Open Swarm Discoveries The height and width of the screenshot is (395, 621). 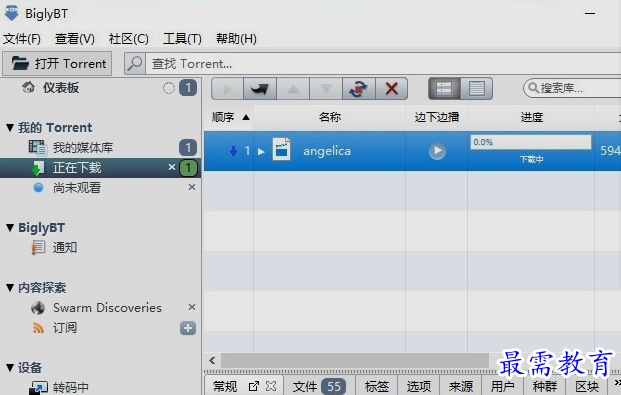pos(107,308)
